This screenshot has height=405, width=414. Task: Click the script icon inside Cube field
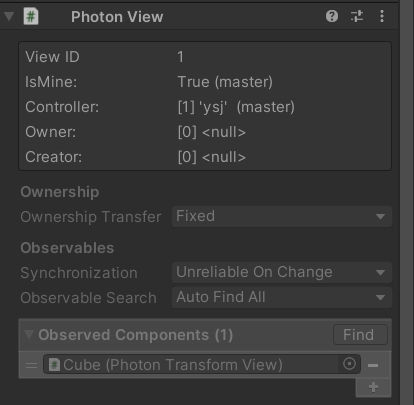54,364
